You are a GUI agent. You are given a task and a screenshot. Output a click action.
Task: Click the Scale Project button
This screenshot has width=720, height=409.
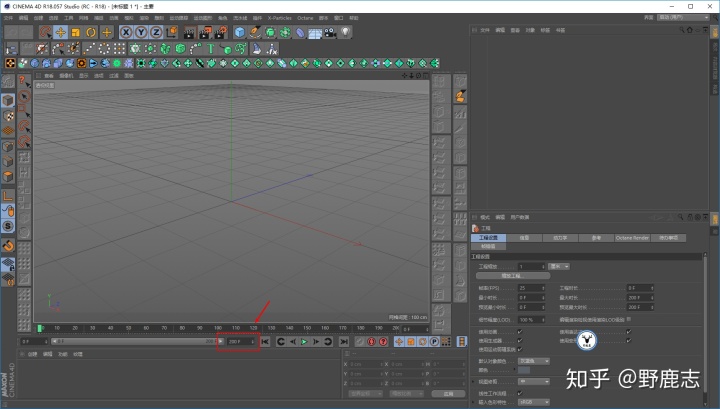click(513, 276)
